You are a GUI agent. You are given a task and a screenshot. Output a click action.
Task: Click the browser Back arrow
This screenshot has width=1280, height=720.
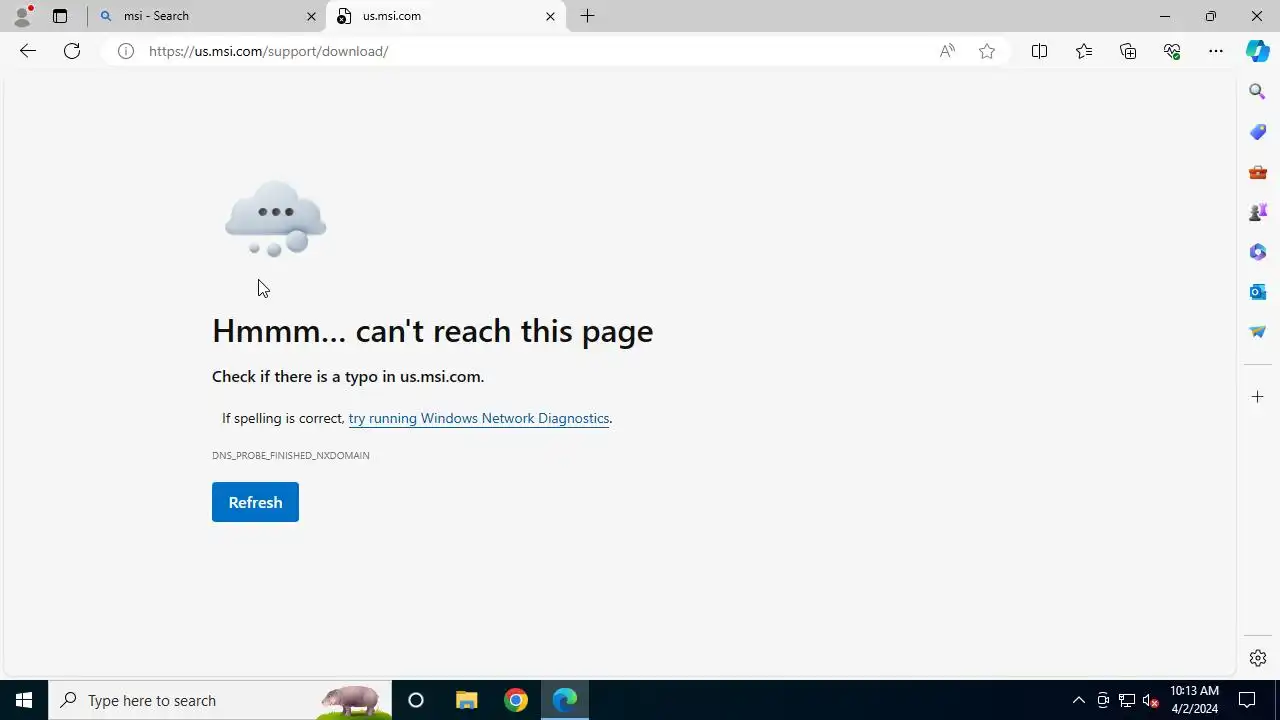[x=28, y=51]
